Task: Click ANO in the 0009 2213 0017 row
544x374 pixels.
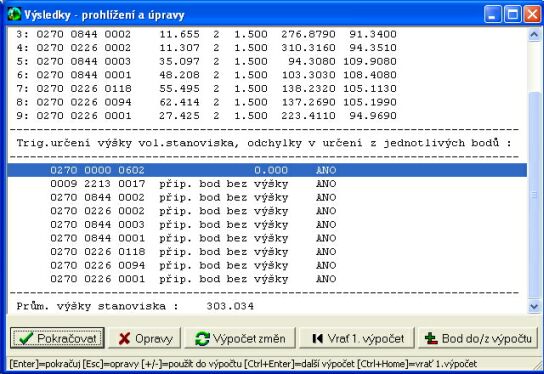Action: pos(326,184)
